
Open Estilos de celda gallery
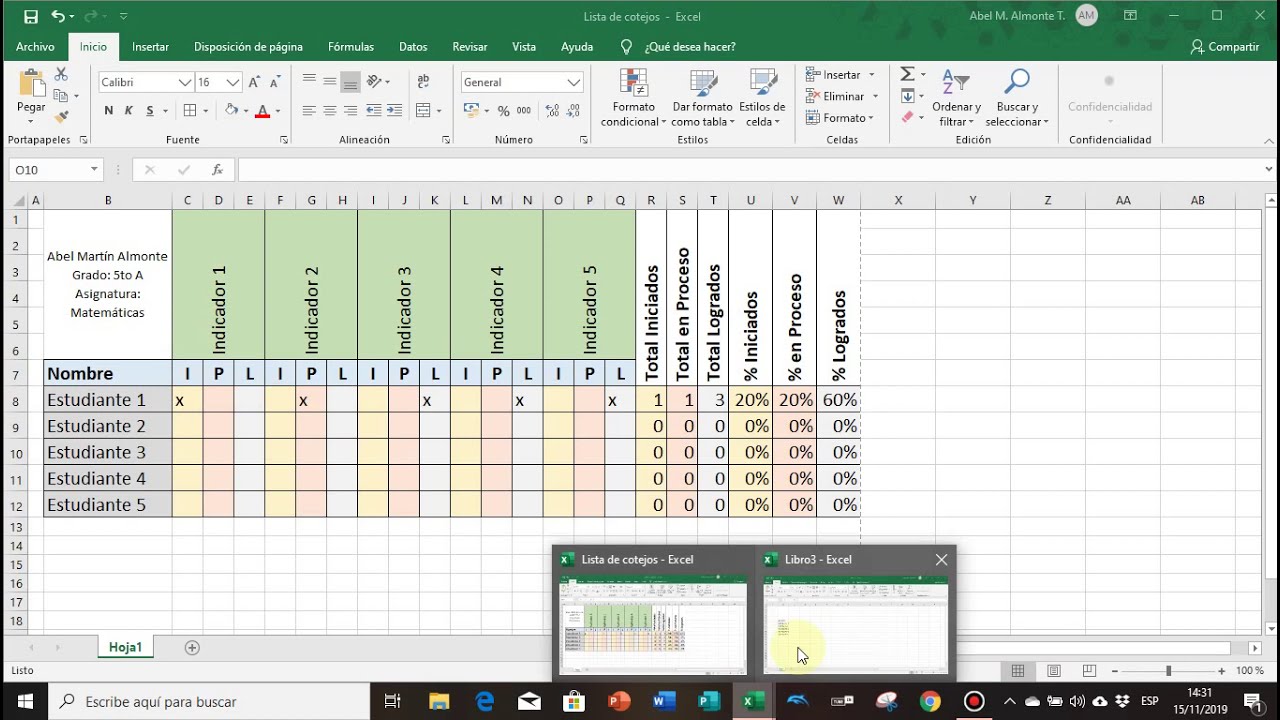click(762, 98)
